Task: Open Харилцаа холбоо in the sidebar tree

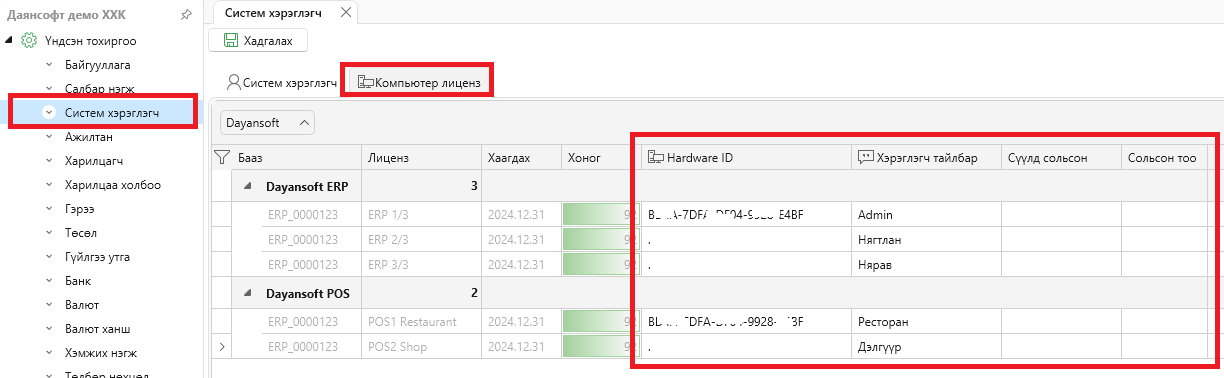Action: pyautogui.click(x=112, y=184)
